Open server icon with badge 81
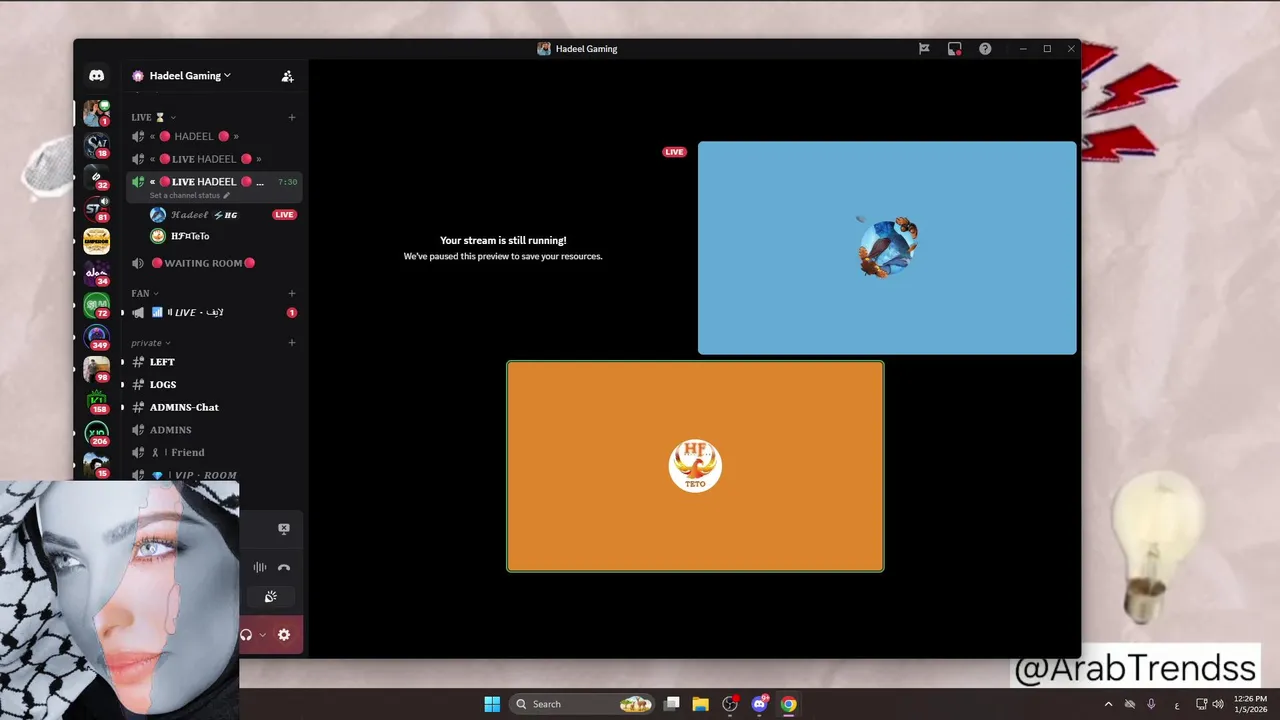The image size is (1280, 720). pos(96,210)
